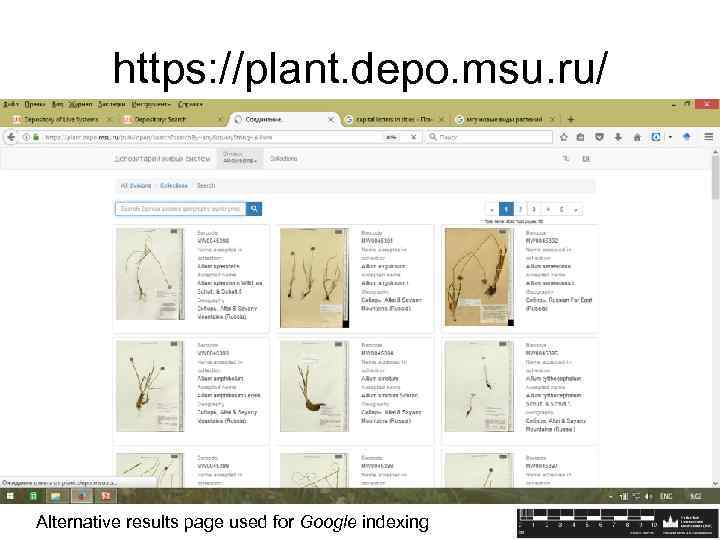Image resolution: width=720 pixels, height=540 pixels.
Task: Click the site information icon in address bar
Action: click(26, 137)
